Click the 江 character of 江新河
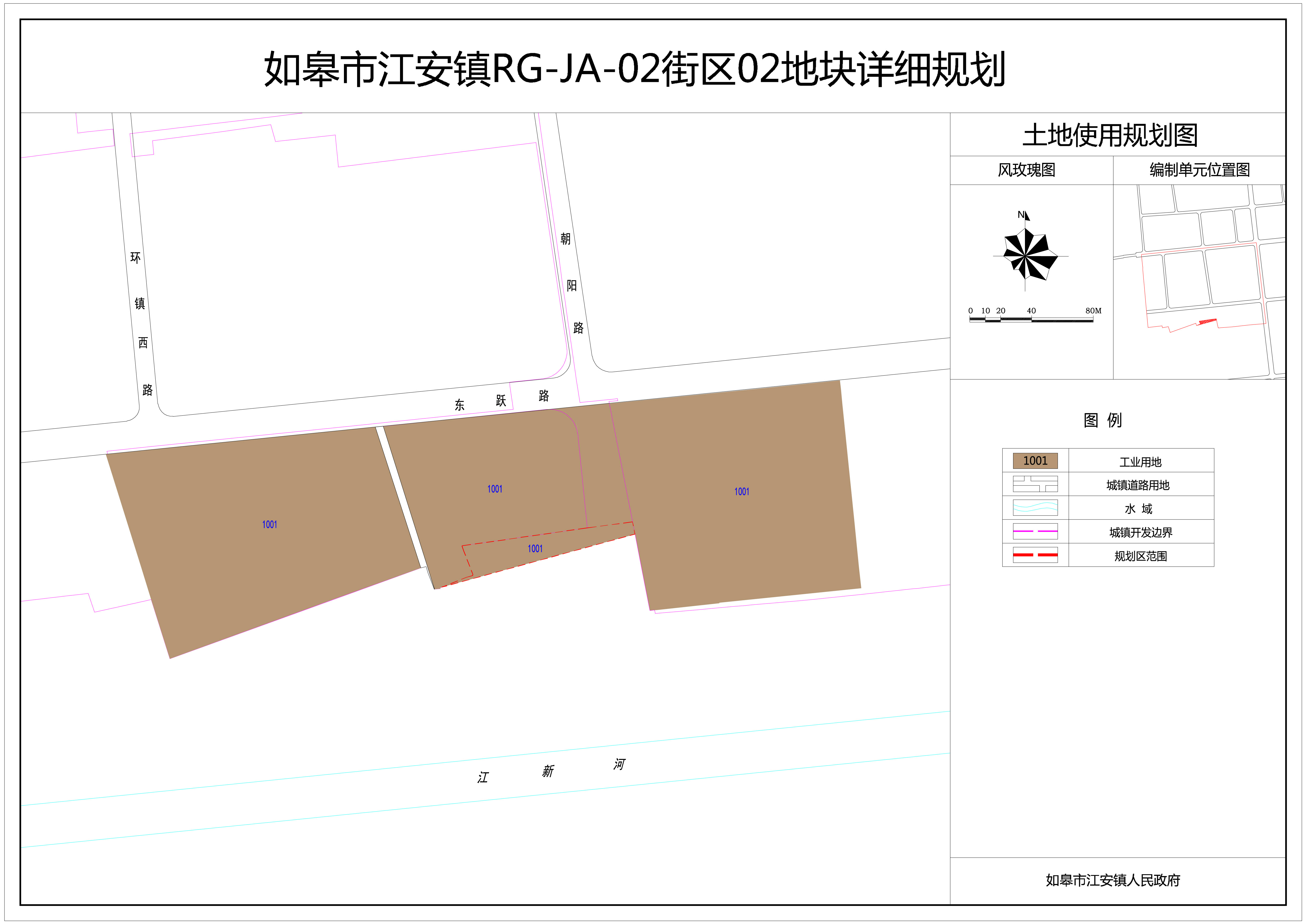Image resolution: width=1307 pixels, height=924 pixels. [x=483, y=778]
